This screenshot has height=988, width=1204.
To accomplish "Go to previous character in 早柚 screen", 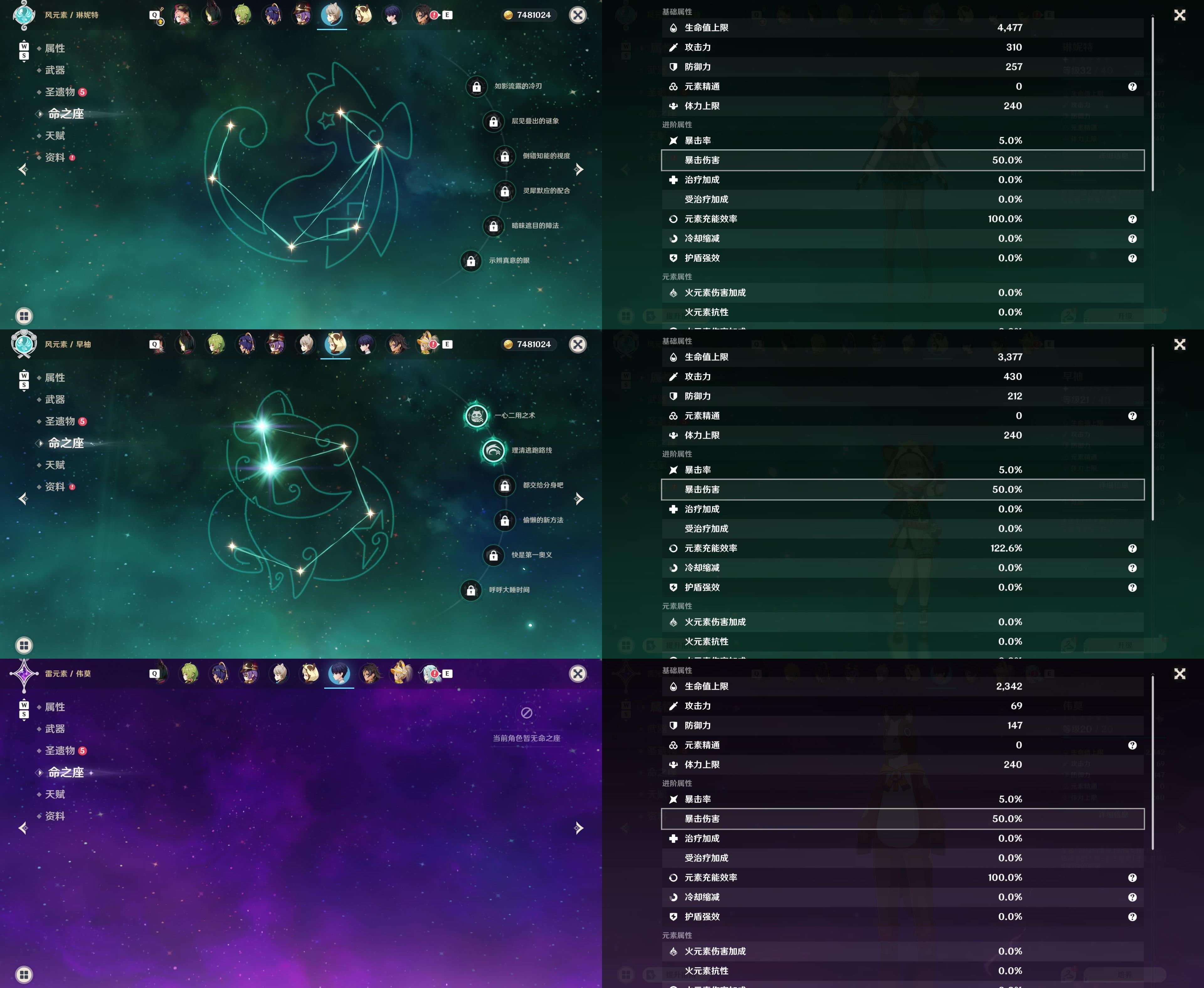I will click(x=23, y=499).
